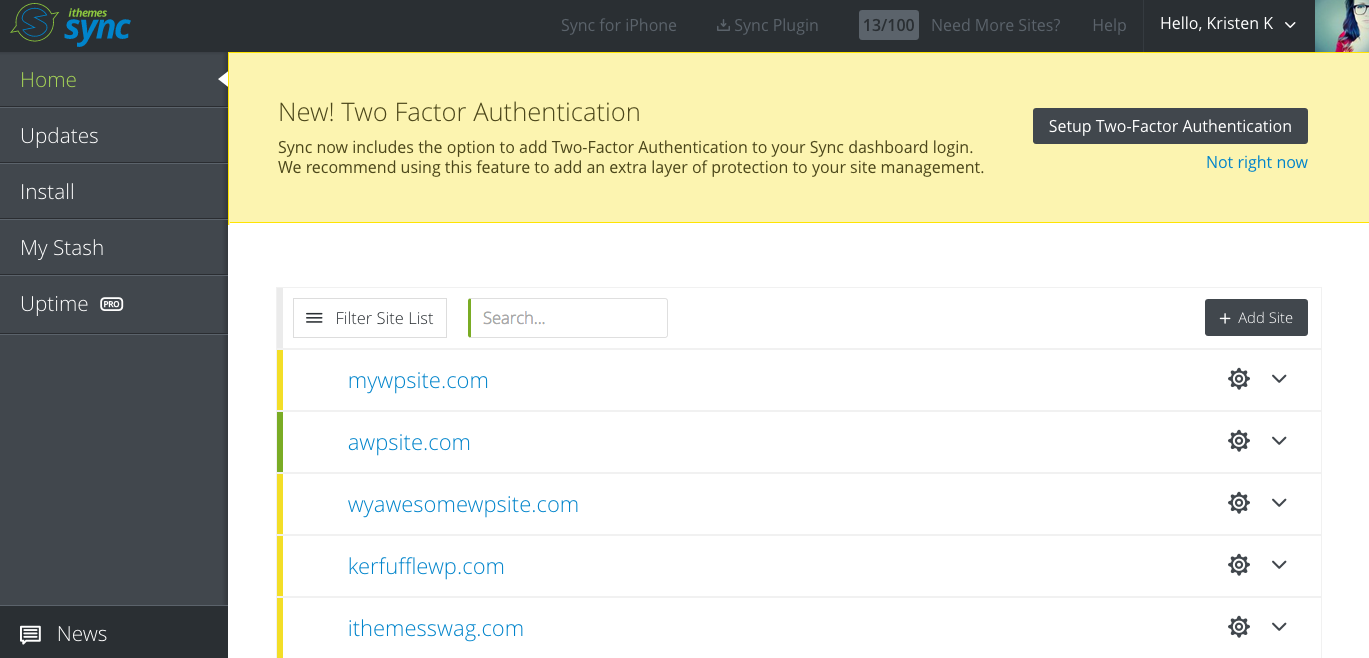This screenshot has height=658, width=1369.
Task: Go to the Home sidebar item
Action: (114, 80)
